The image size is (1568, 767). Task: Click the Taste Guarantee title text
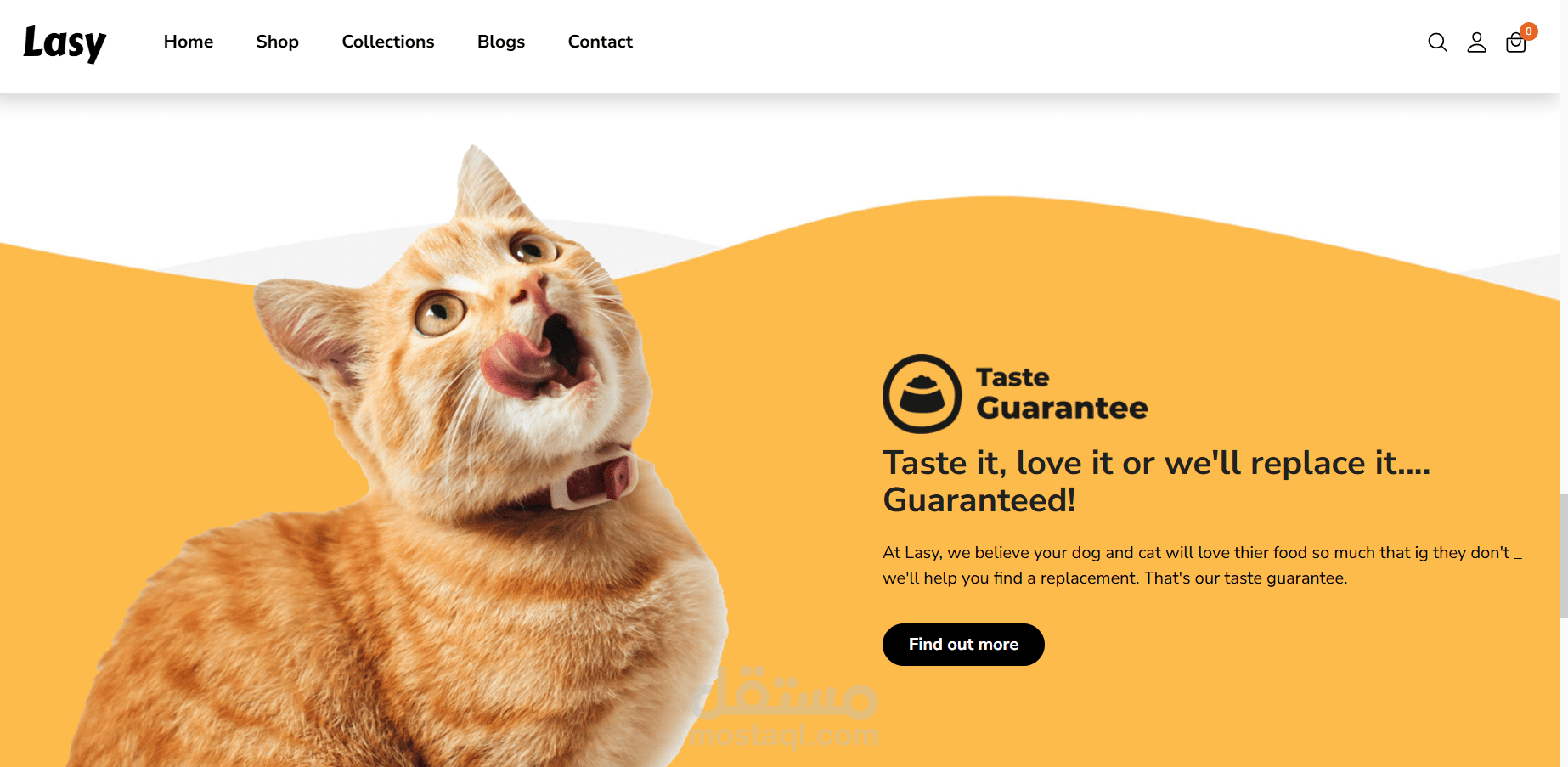pos(1062,393)
